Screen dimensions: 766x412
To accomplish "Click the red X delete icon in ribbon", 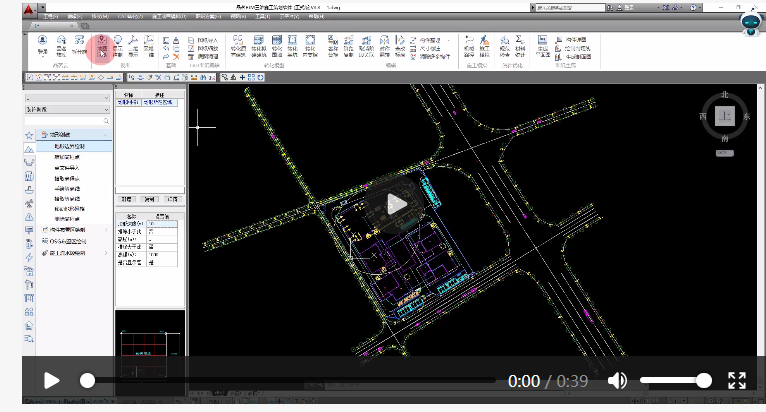I will [x=176, y=57].
